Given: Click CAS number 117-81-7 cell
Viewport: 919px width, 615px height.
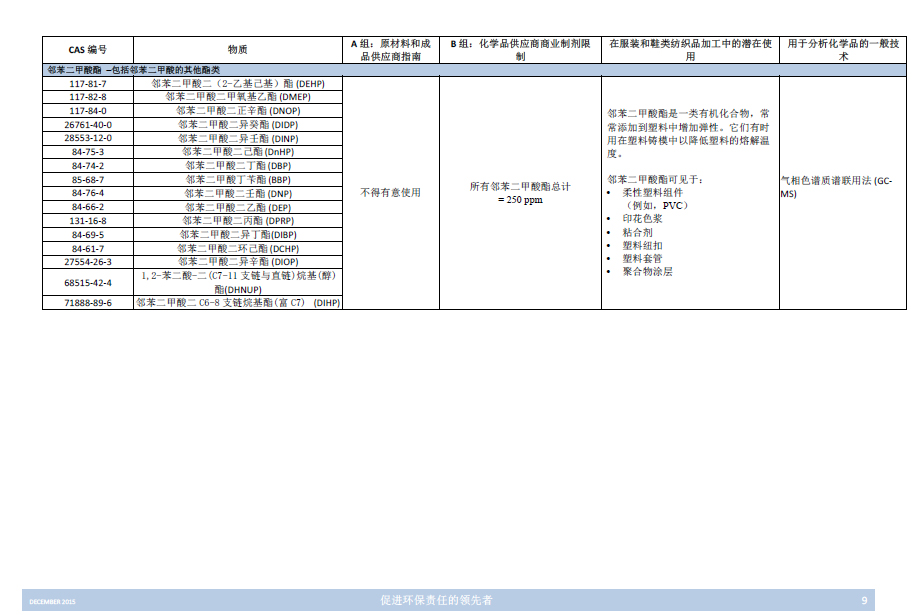Looking at the screenshot, I should (x=87, y=84).
